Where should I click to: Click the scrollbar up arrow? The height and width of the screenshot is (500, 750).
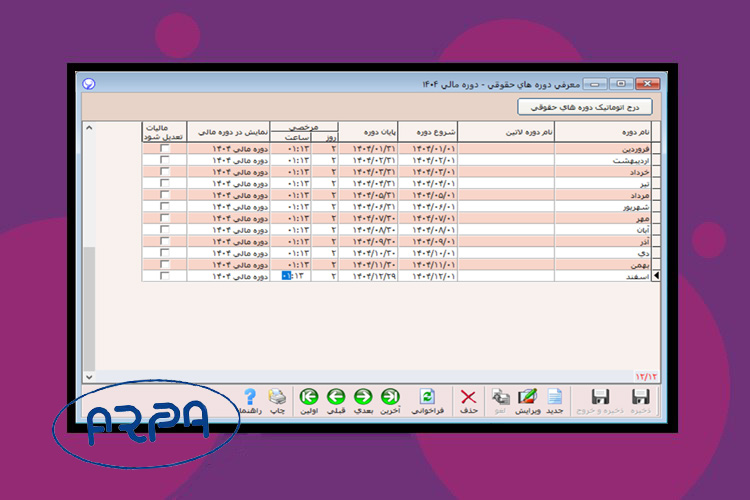[89, 128]
